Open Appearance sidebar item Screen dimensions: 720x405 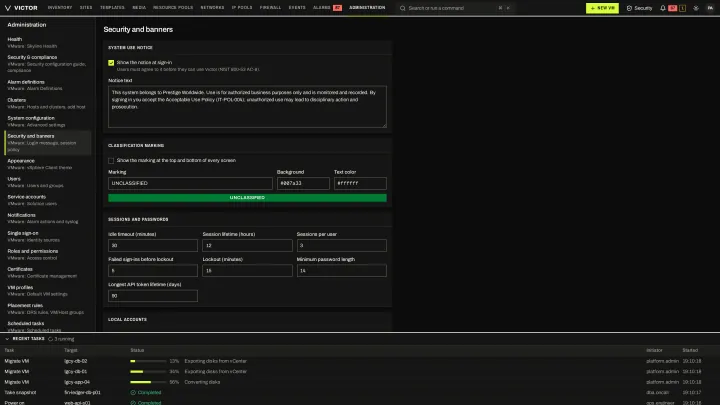point(48,164)
